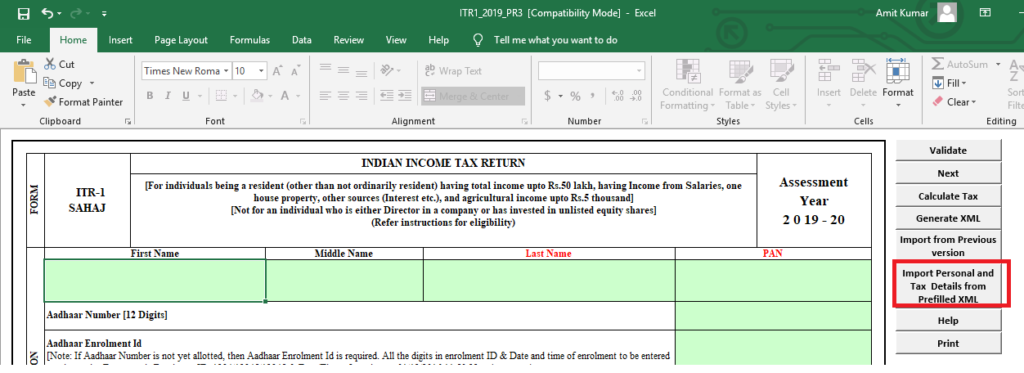Image resolution: width=1024 pixels, height=373 pixels.
Task: Select Middle Align icon
Action: tap(343, 71)
